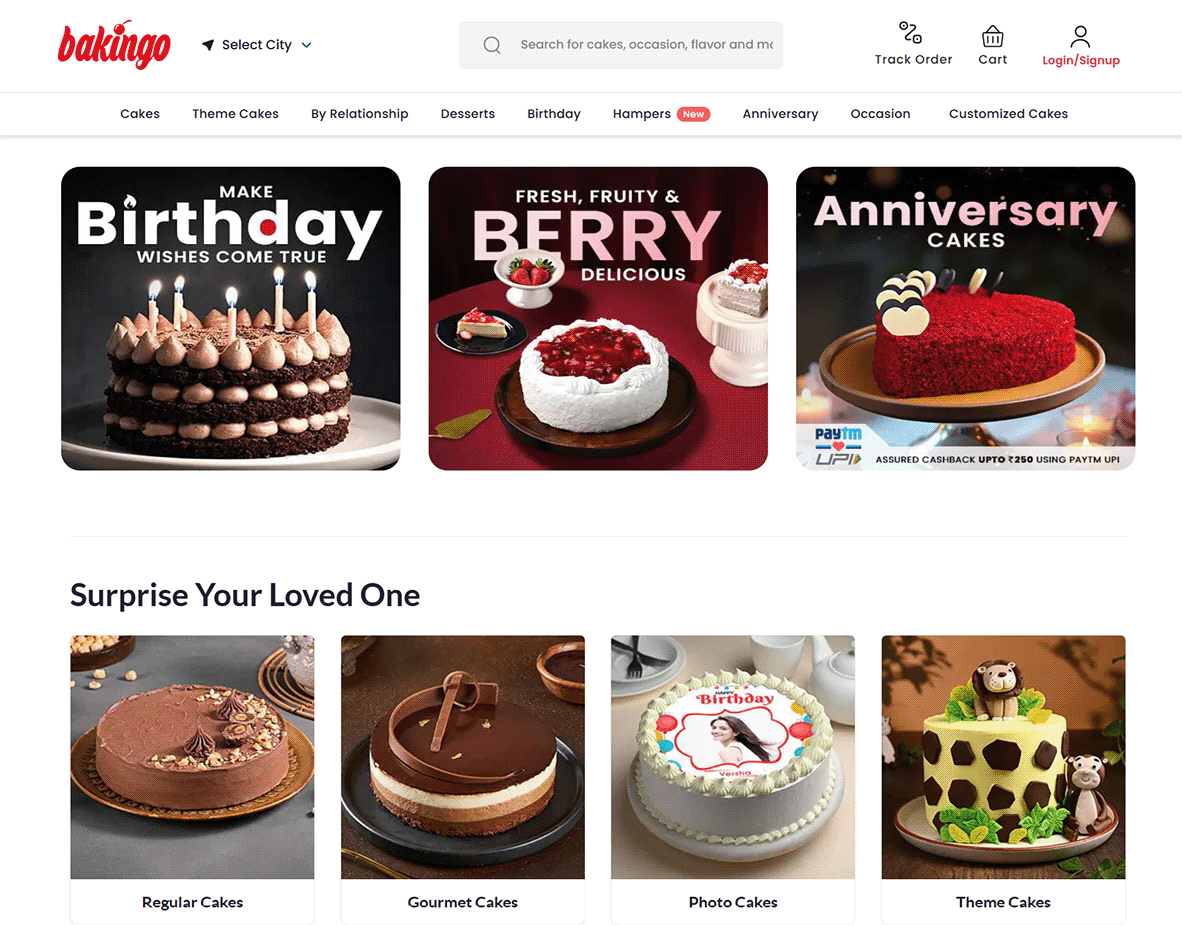
Task: Open the Theme Cakes nav menu
Action: click(x=235, y=114)
